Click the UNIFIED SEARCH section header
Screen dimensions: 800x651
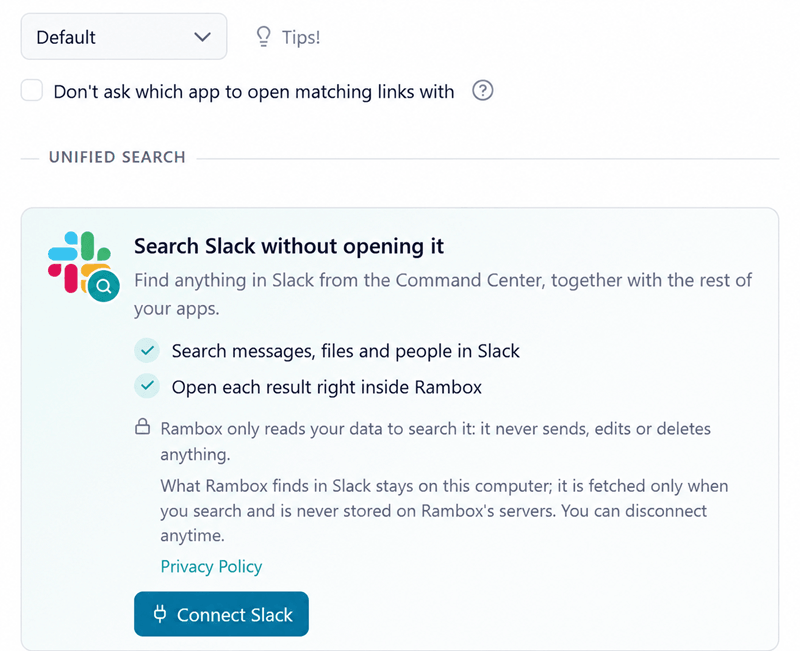coord(117,157)
